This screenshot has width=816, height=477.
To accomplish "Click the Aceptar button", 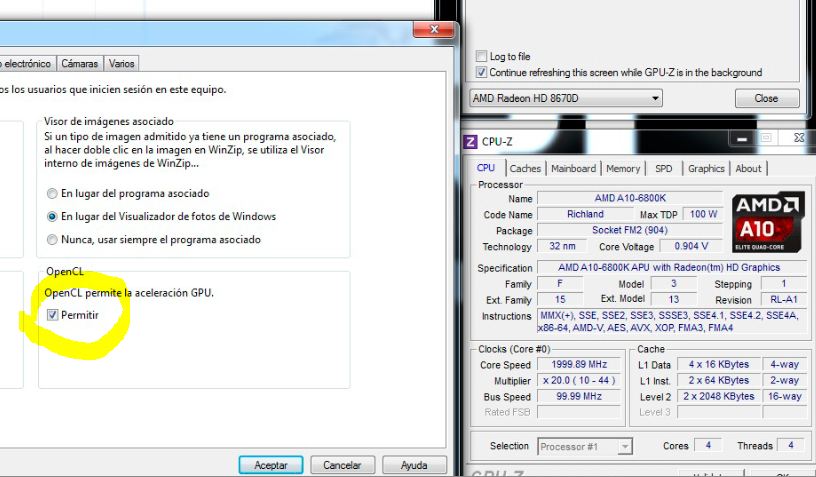I will point(271,465).
